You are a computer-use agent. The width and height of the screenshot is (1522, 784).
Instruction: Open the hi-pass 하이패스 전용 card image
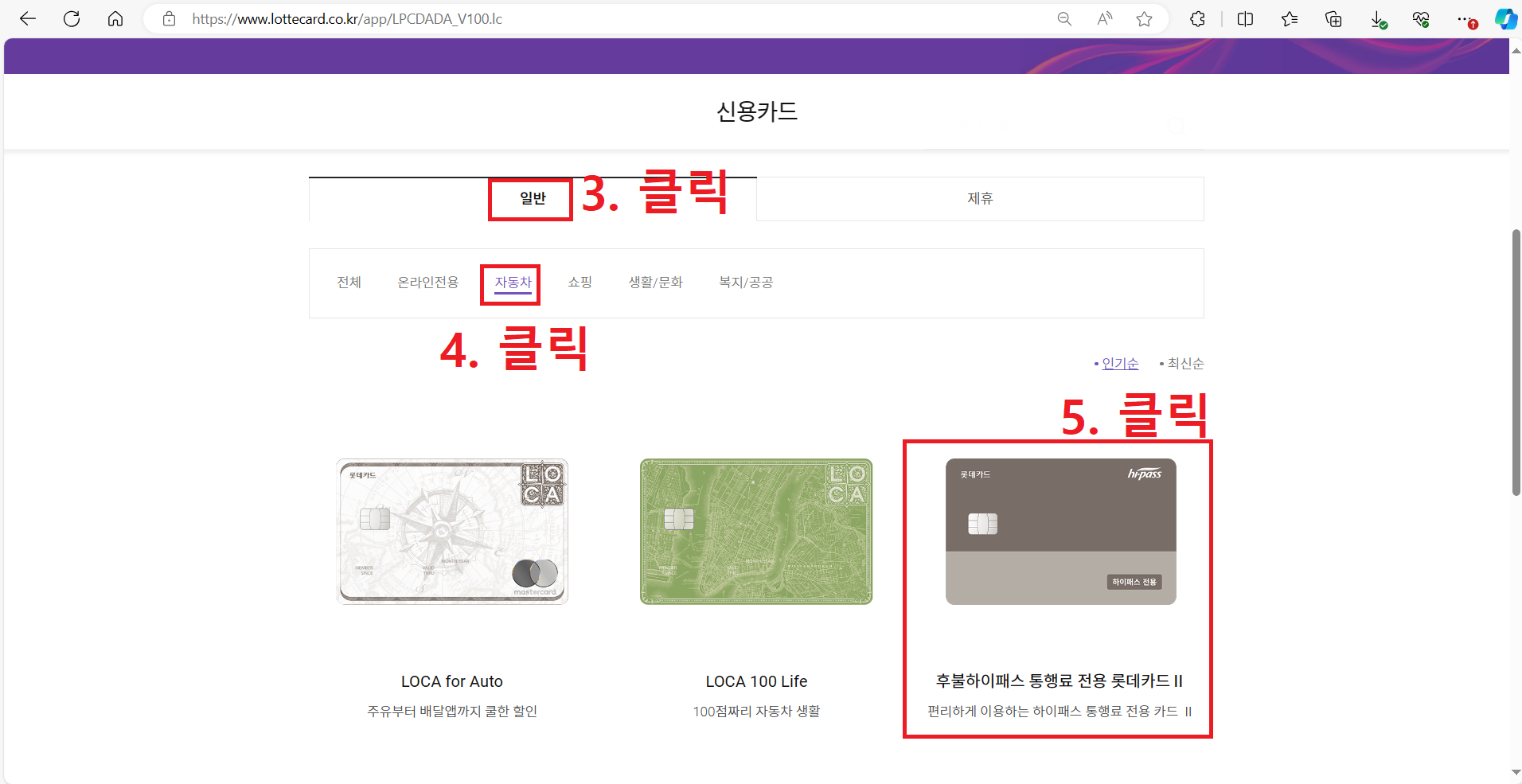[1060, 532]
